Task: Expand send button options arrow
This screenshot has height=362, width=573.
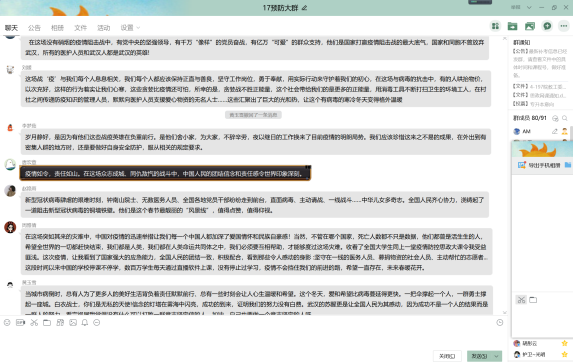Action: pyautogui.click(x=496, y=356)
